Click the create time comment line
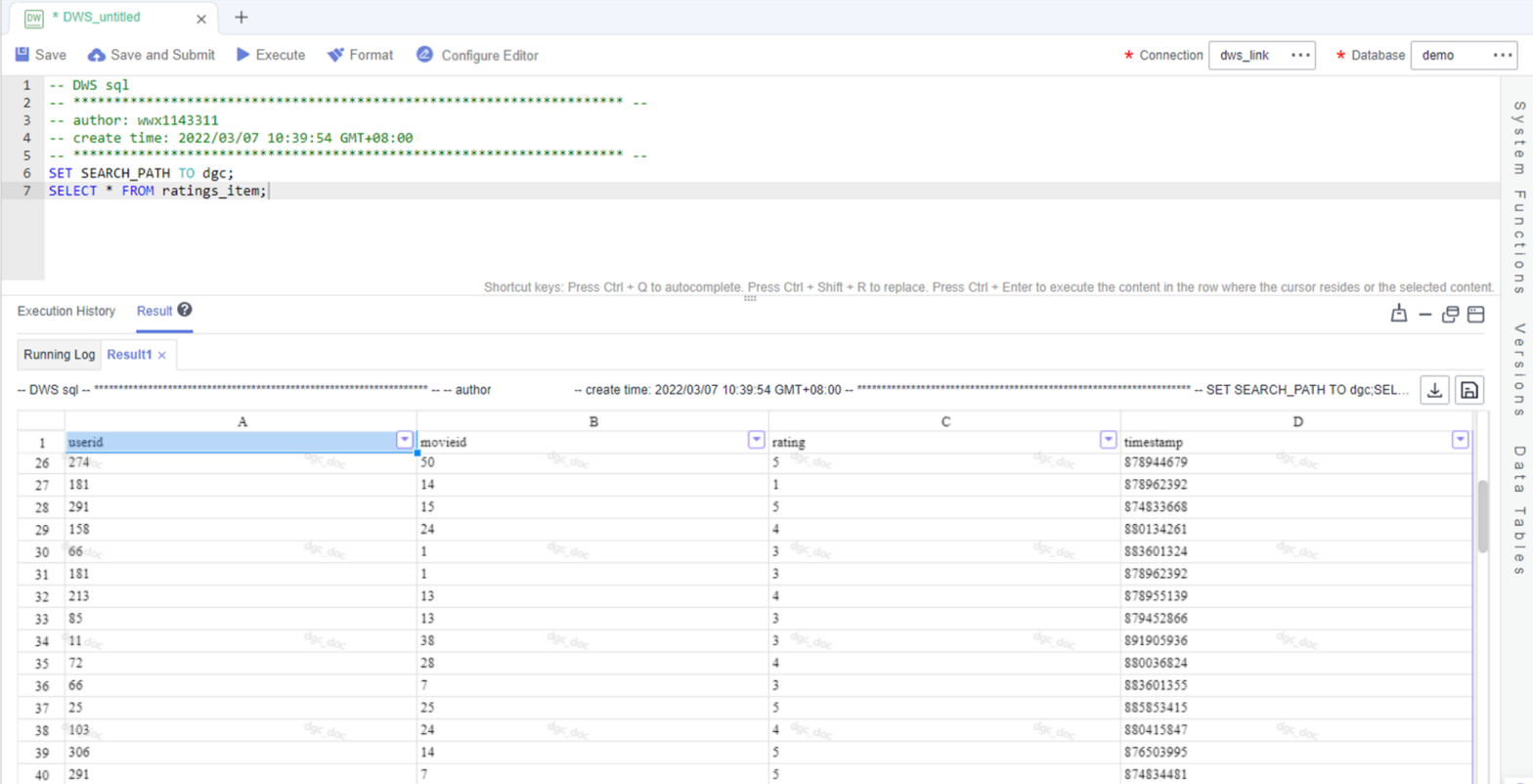1533x784 pixels. (231, 138)
